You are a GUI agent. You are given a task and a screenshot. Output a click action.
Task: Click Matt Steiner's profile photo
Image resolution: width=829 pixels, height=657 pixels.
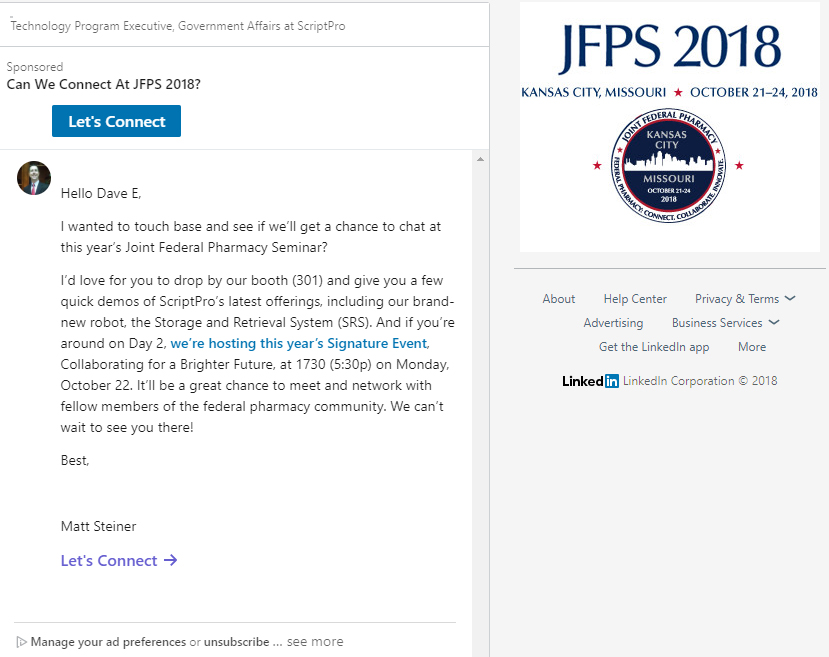(x=33, y=178)
